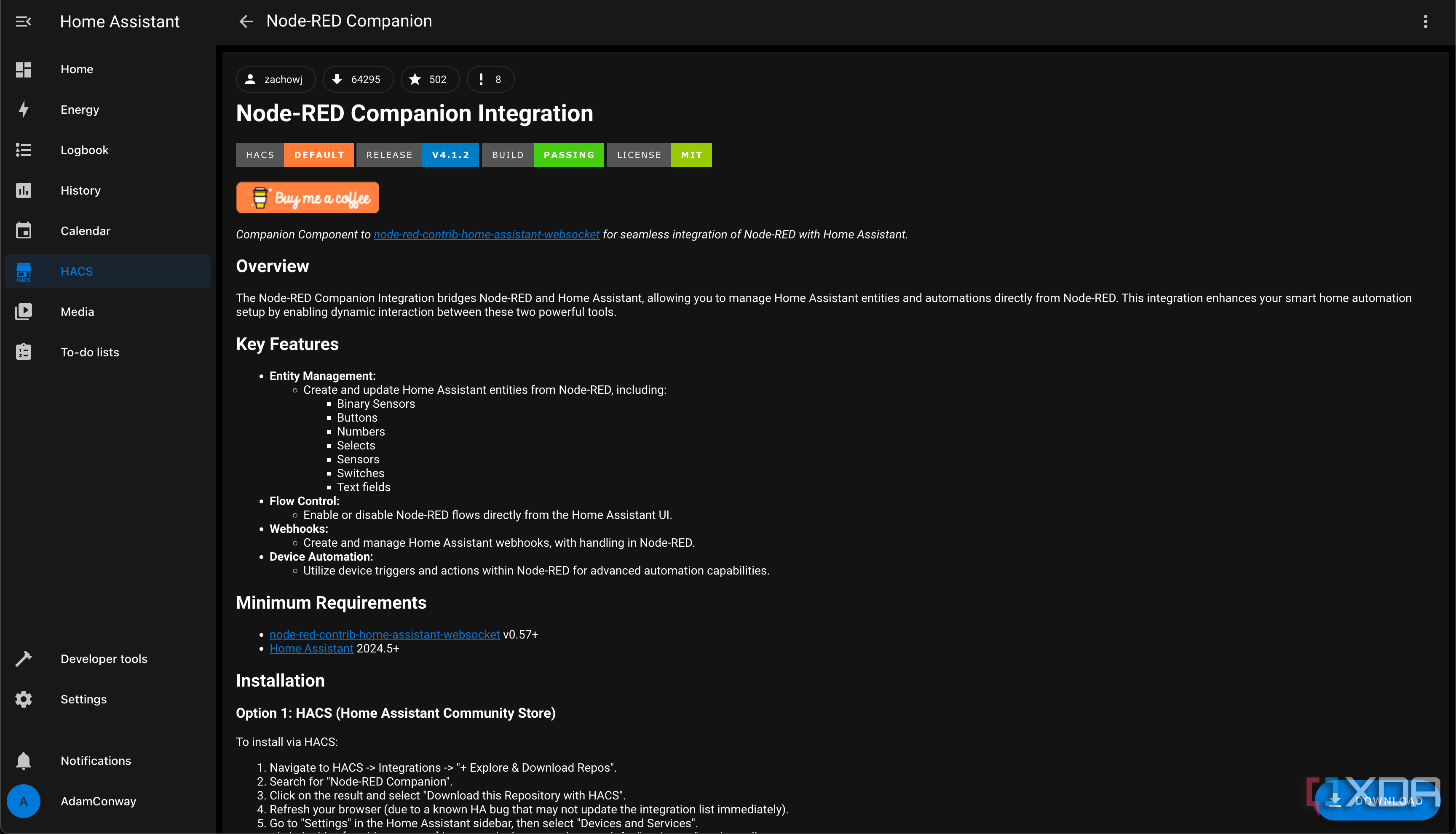Click the Developer tools hammer icon
Screen dimensions: 1456x834
(x=24, y=659)
